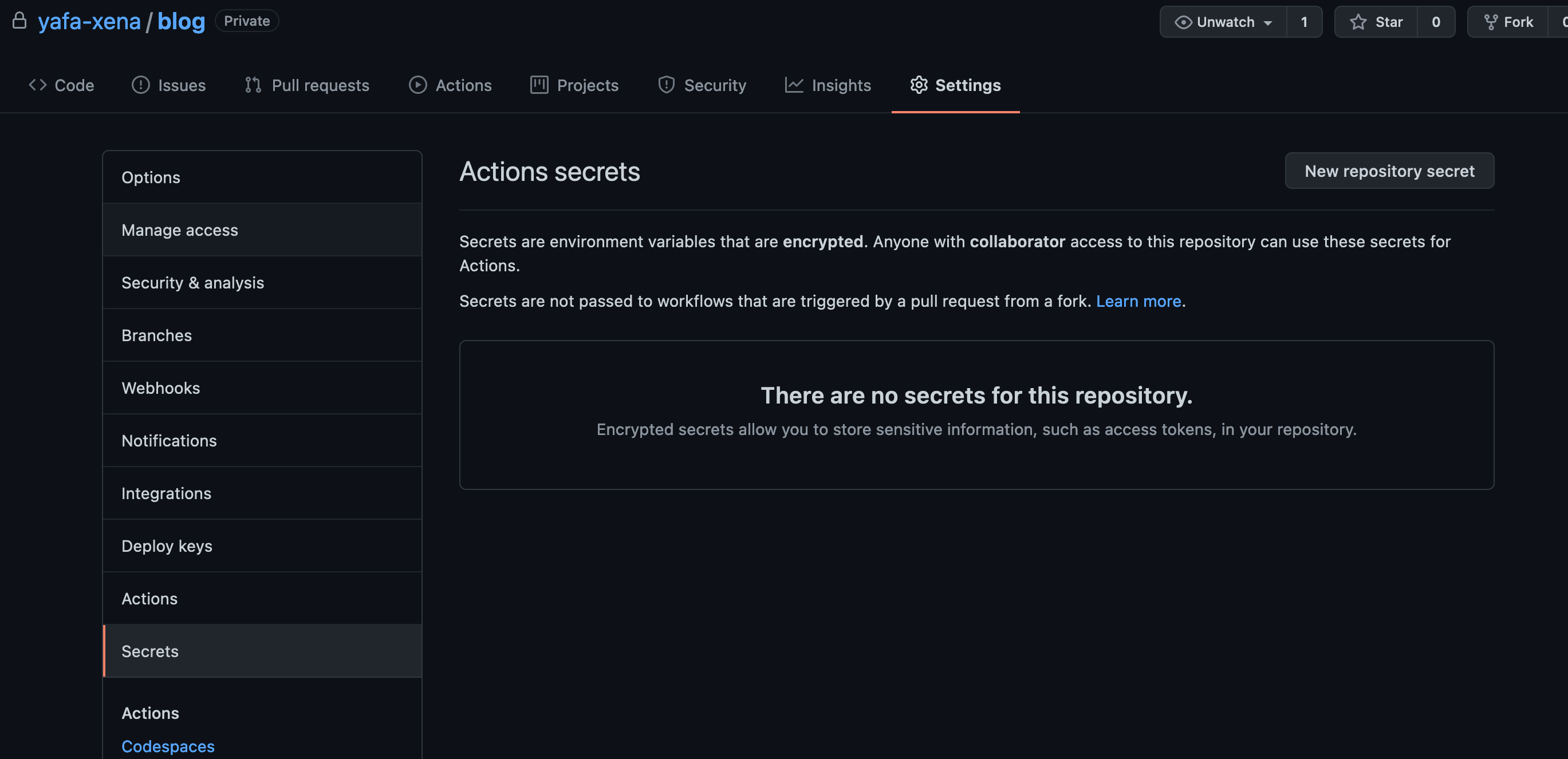This screenshot has height=759, width=1568.
Task: Open Manage access settings
Action: (x=262, y=230)
